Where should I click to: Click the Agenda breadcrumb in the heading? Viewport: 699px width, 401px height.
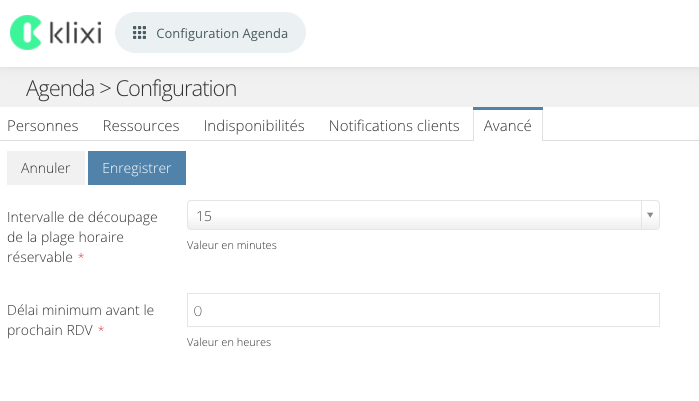click(60, 88)
